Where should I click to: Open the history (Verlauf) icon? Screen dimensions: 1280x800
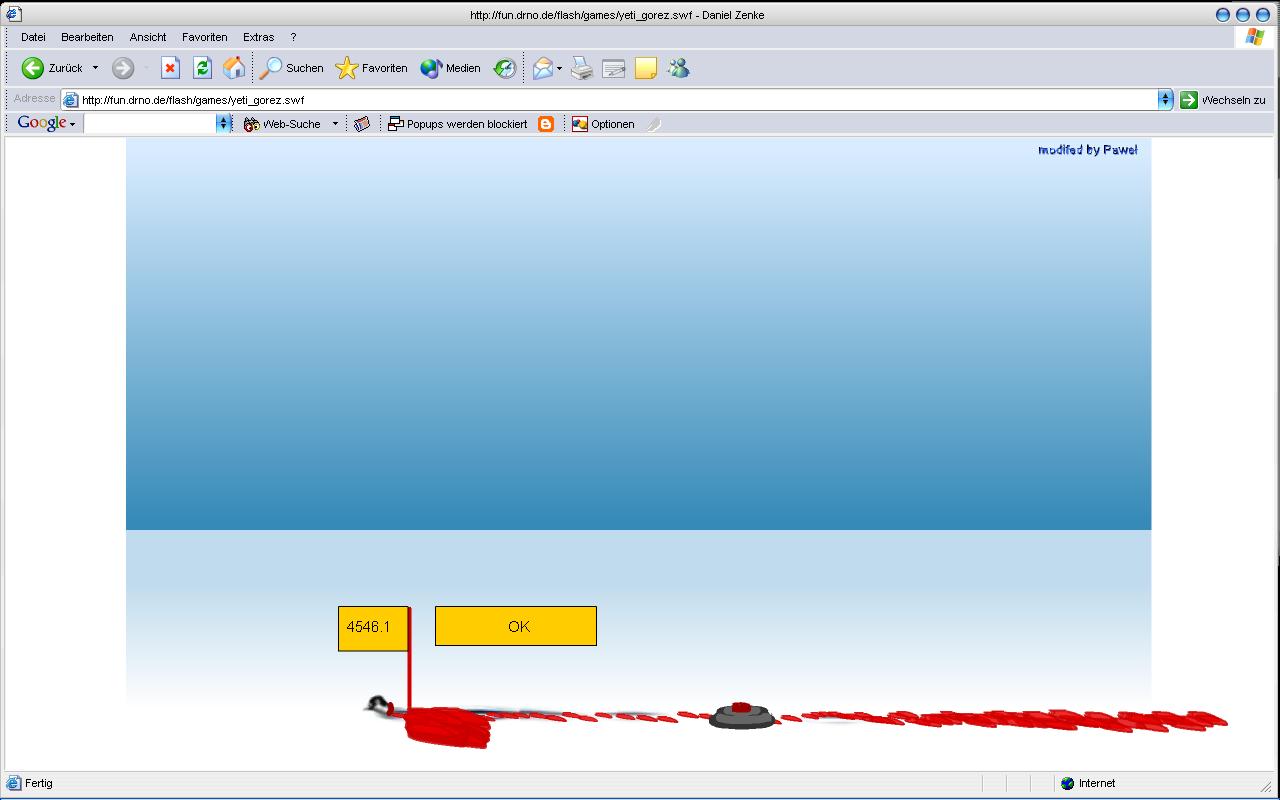pos(505,68)
